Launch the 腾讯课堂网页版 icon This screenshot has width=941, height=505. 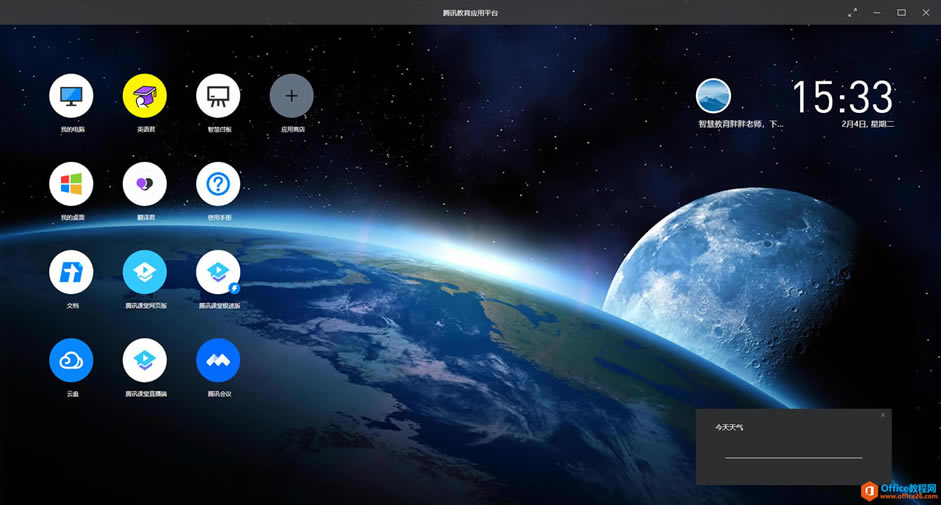pyautogui.click(x=145, y=272)
